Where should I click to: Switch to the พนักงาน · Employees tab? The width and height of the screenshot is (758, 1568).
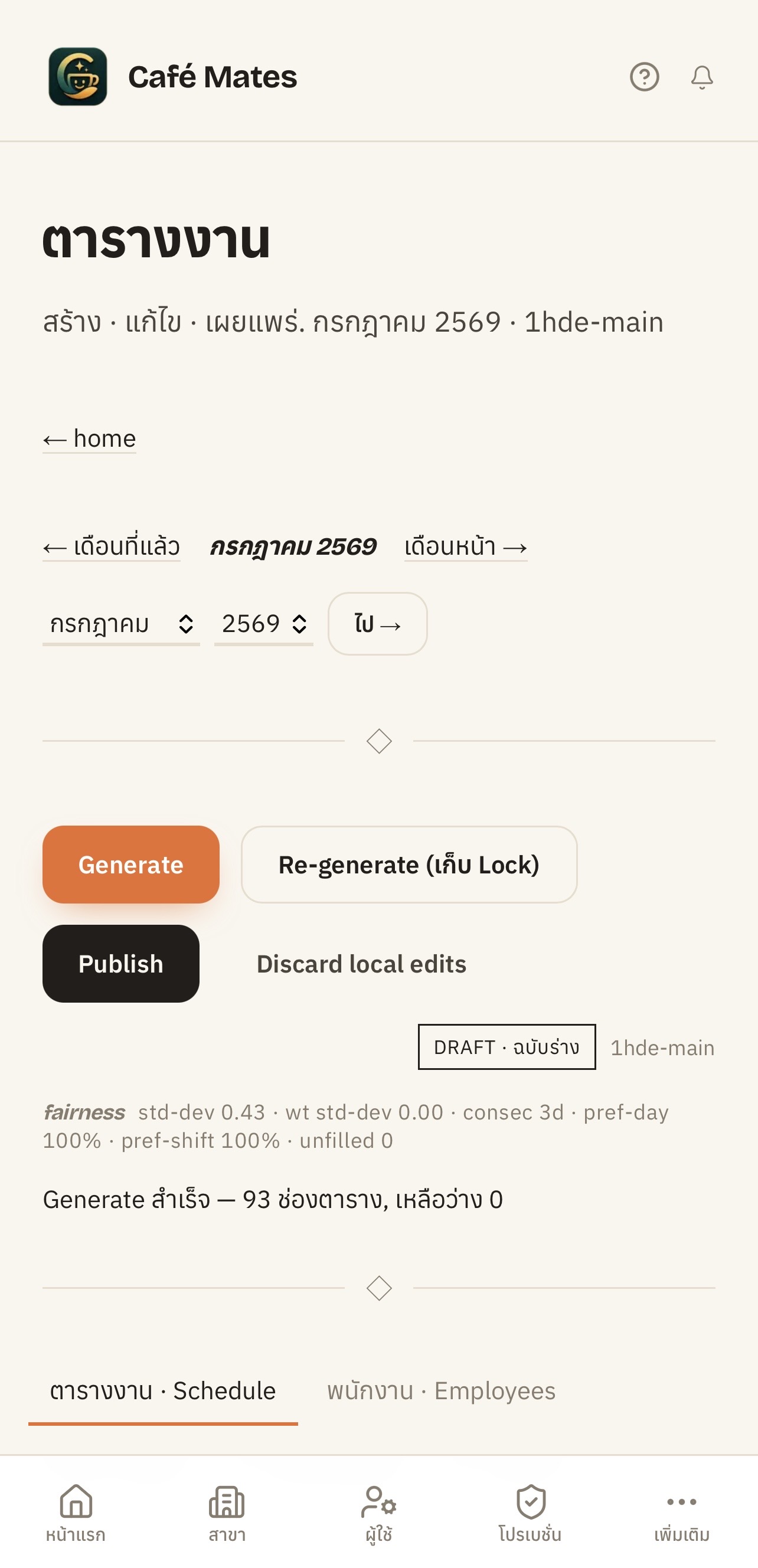pos(442,1391)
